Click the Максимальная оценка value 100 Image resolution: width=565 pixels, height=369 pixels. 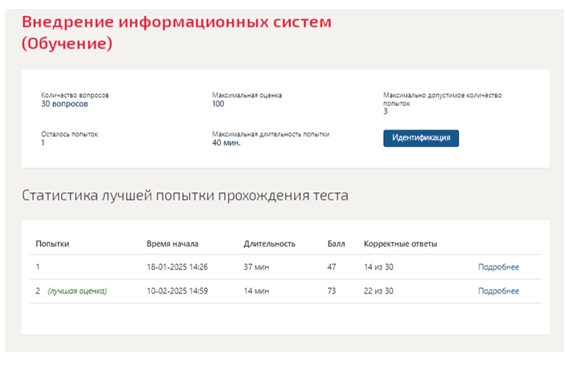[218, 104]
